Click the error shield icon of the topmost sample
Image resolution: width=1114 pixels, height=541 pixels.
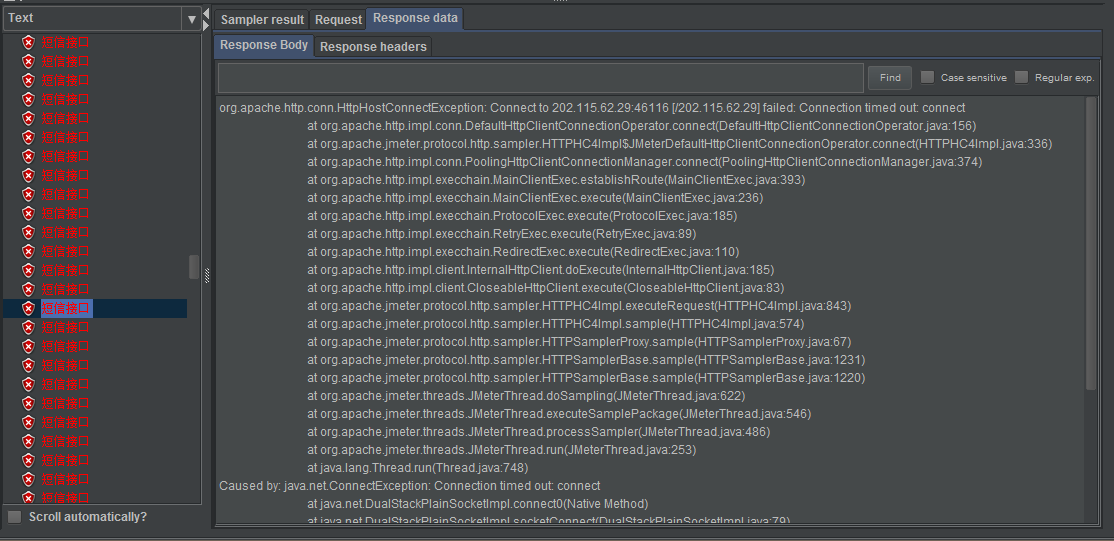(x=28, y=42)
